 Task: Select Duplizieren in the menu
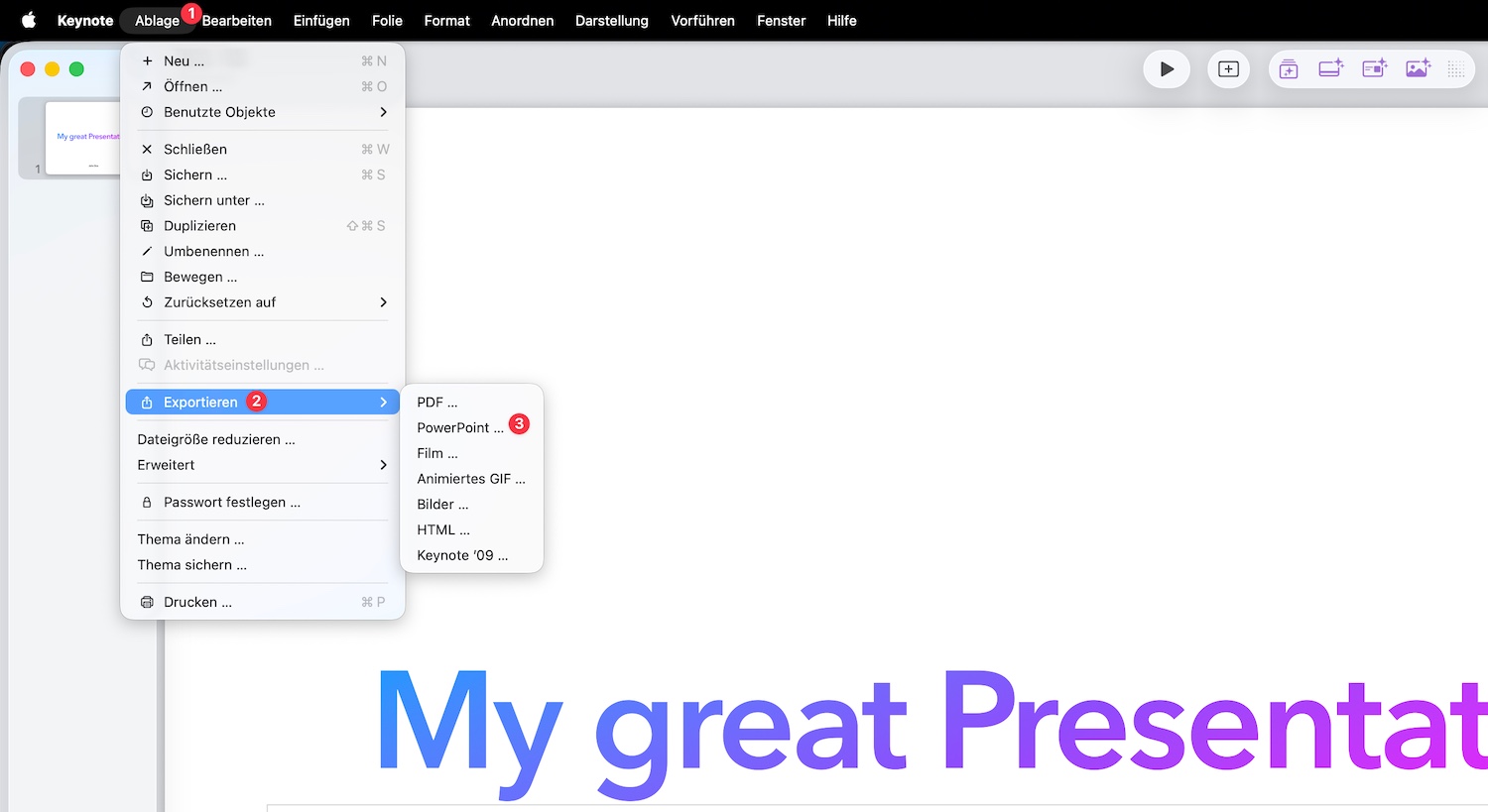click(x=263, y=226)
